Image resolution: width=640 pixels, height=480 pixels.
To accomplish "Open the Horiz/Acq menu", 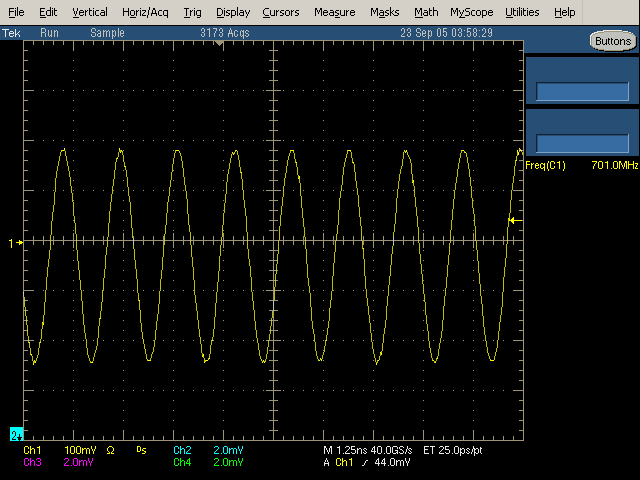I will pyautogui.click(x=147, y=12).
